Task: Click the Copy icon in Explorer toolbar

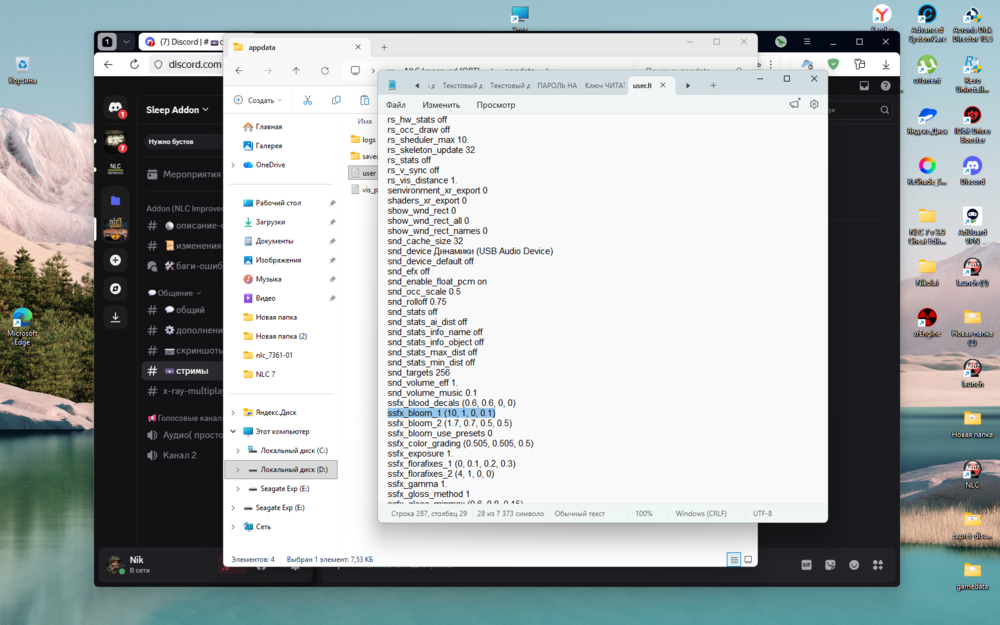Action: click(x=336, y=100)
